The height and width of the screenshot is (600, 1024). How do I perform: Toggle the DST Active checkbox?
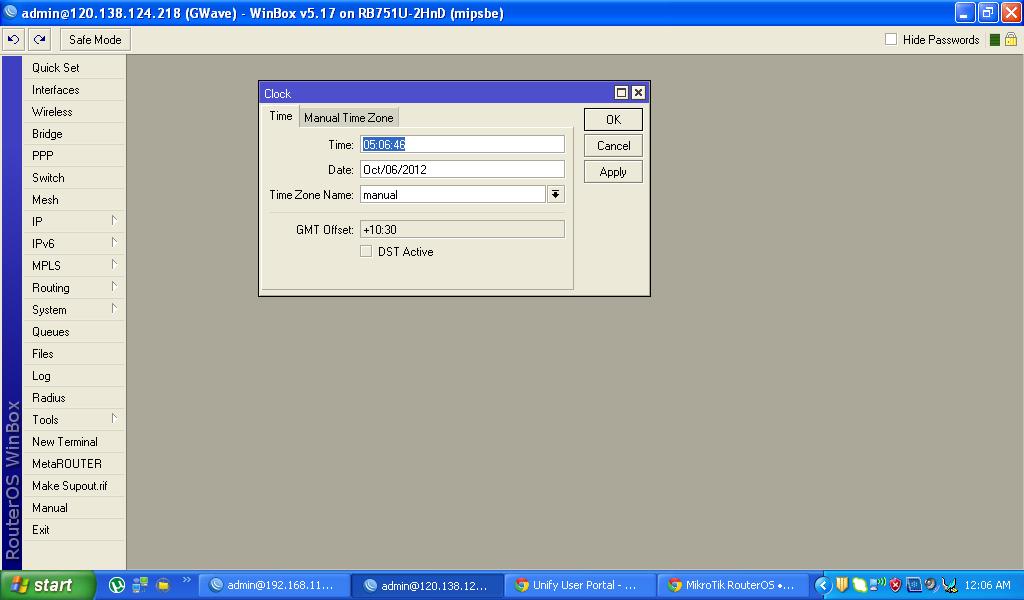tap(366, 251)
